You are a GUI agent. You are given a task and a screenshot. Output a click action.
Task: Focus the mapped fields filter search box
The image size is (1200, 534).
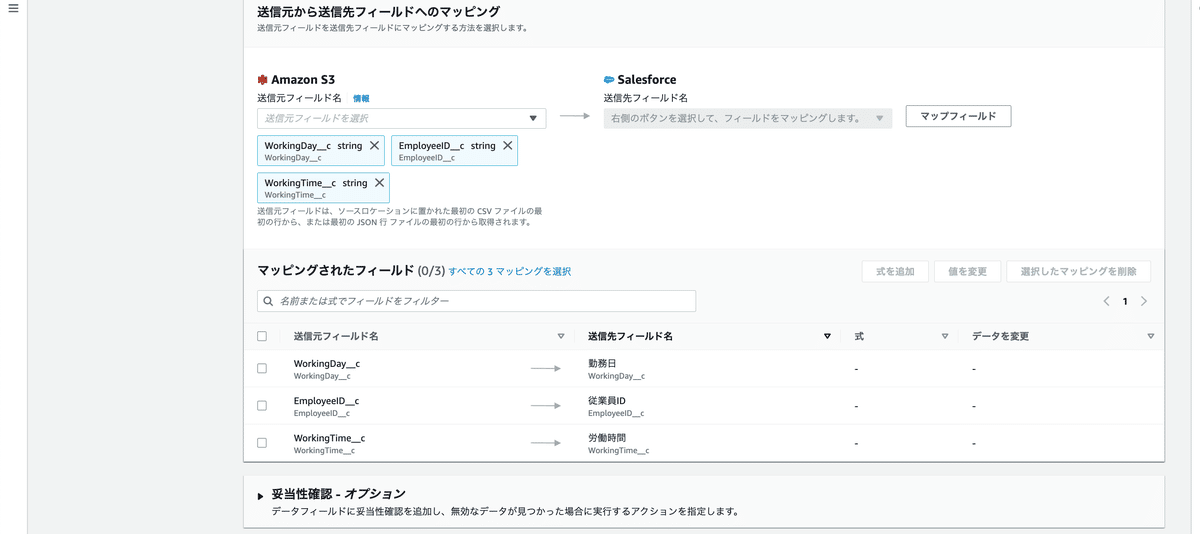point(476,301)
